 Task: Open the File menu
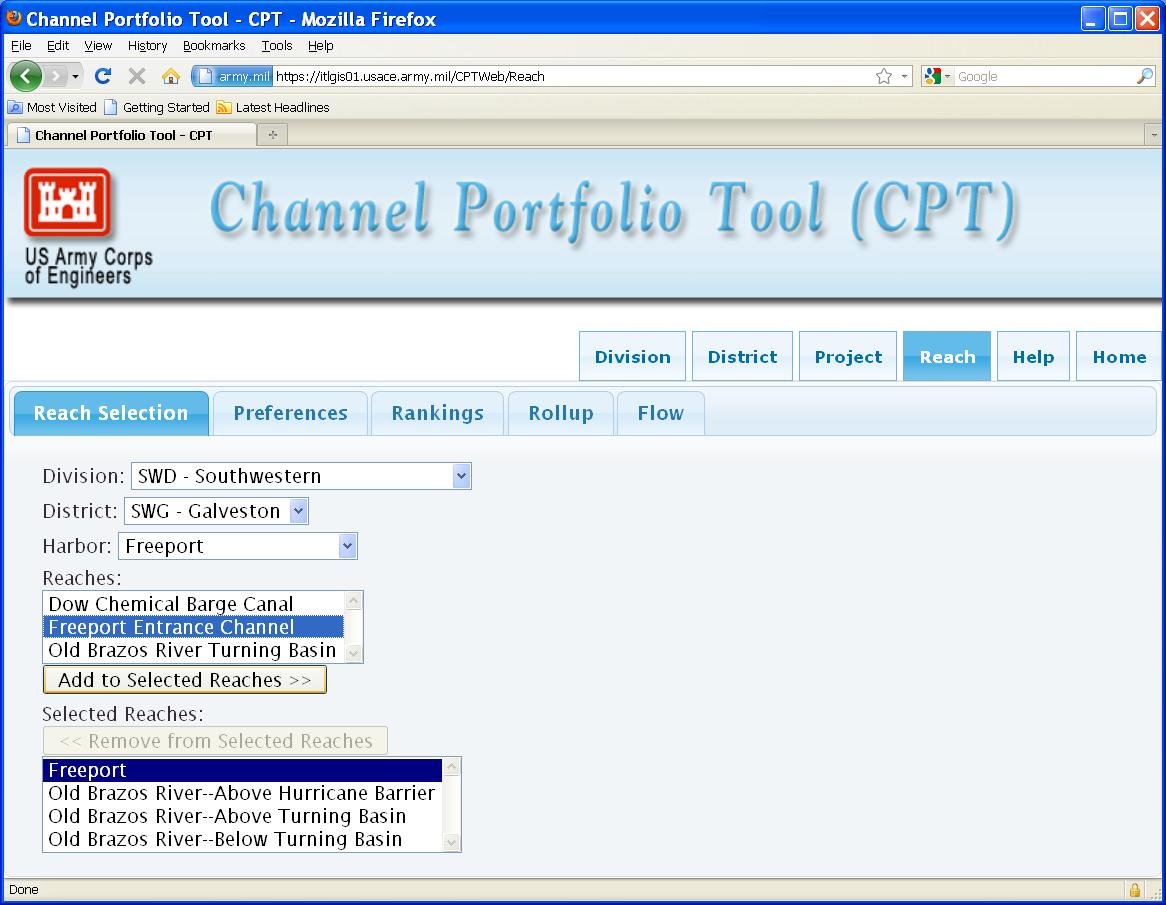(x=21, y=45)
